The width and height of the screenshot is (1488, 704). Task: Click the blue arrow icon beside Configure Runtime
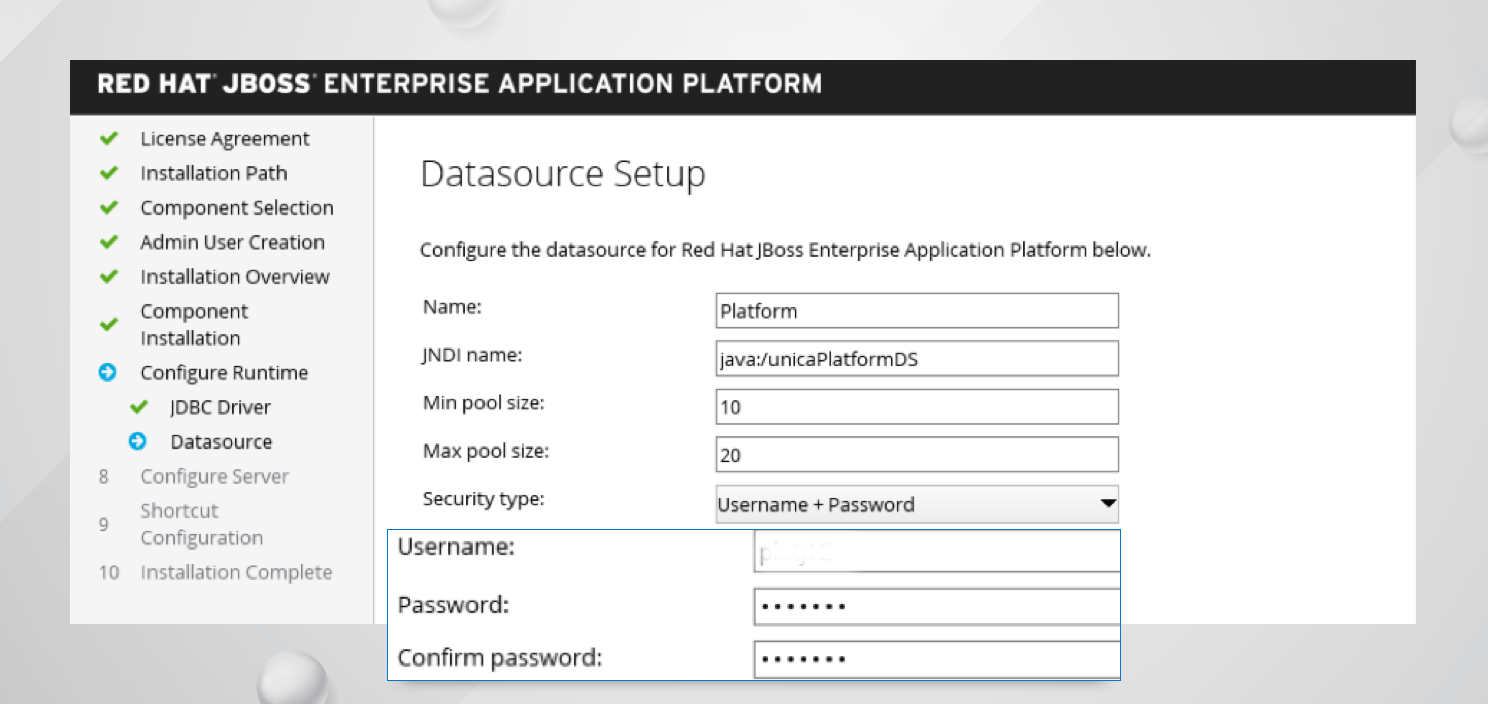(108, 373)
